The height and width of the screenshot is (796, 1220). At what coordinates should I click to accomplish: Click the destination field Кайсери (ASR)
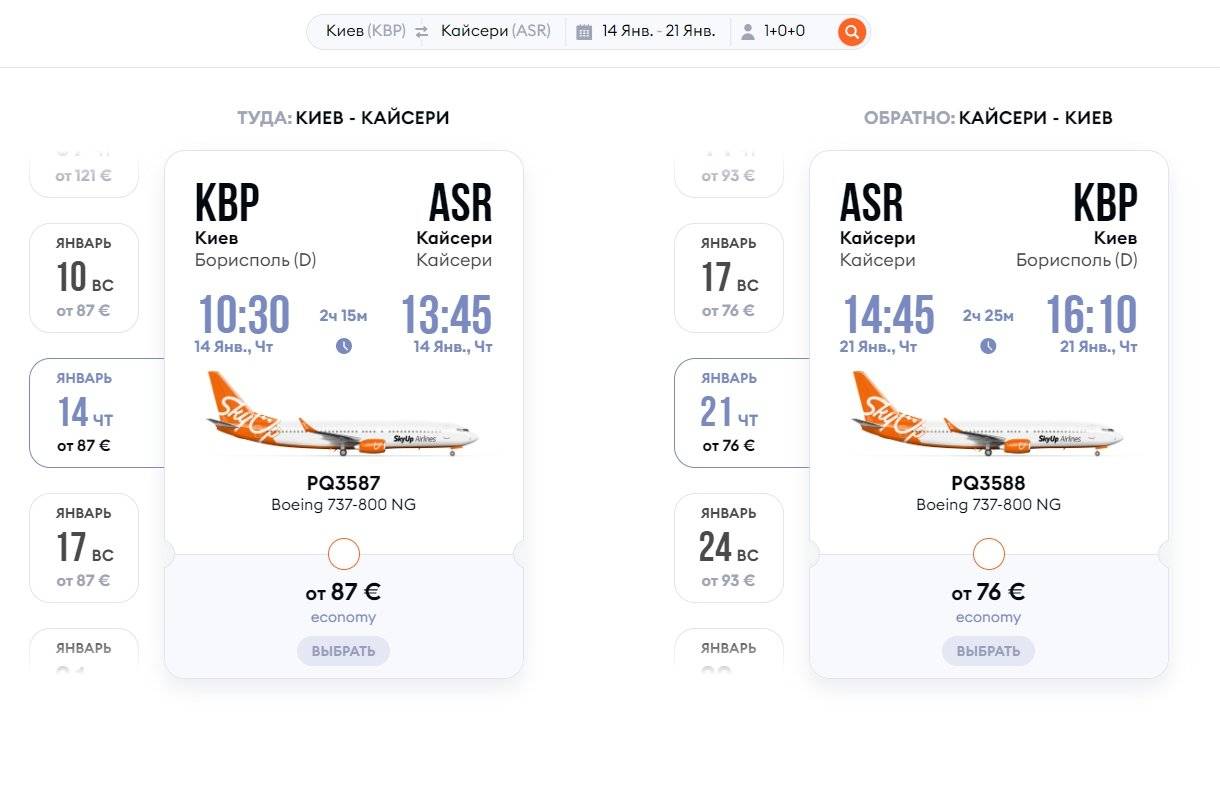click(495, 31)
